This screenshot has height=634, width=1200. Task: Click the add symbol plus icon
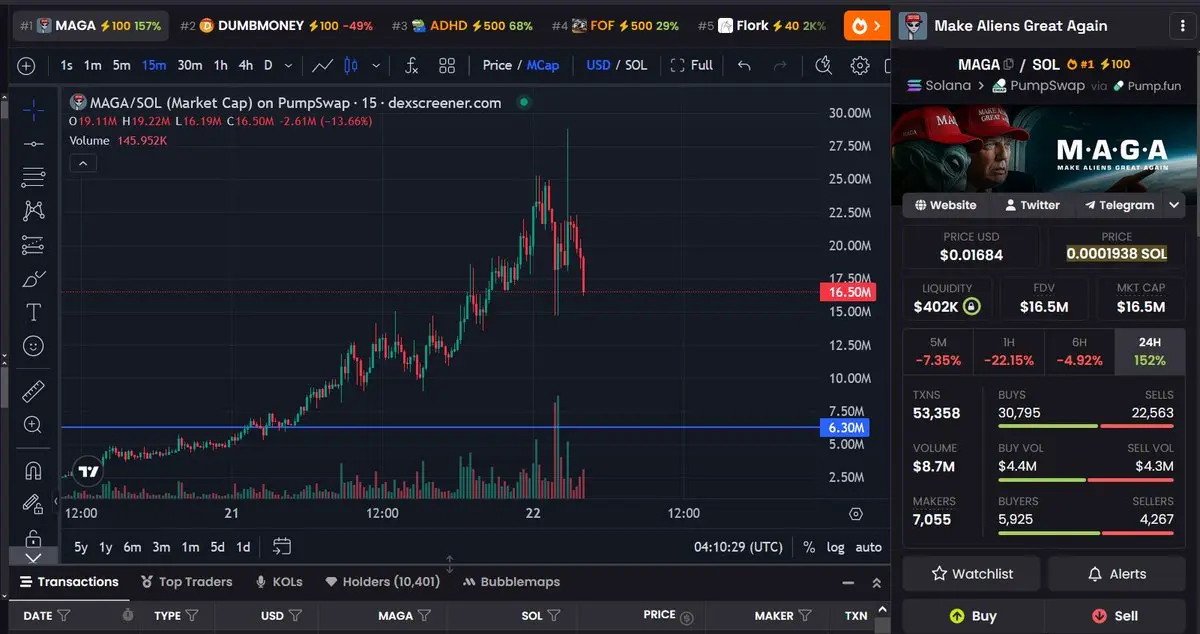point(26,66)
